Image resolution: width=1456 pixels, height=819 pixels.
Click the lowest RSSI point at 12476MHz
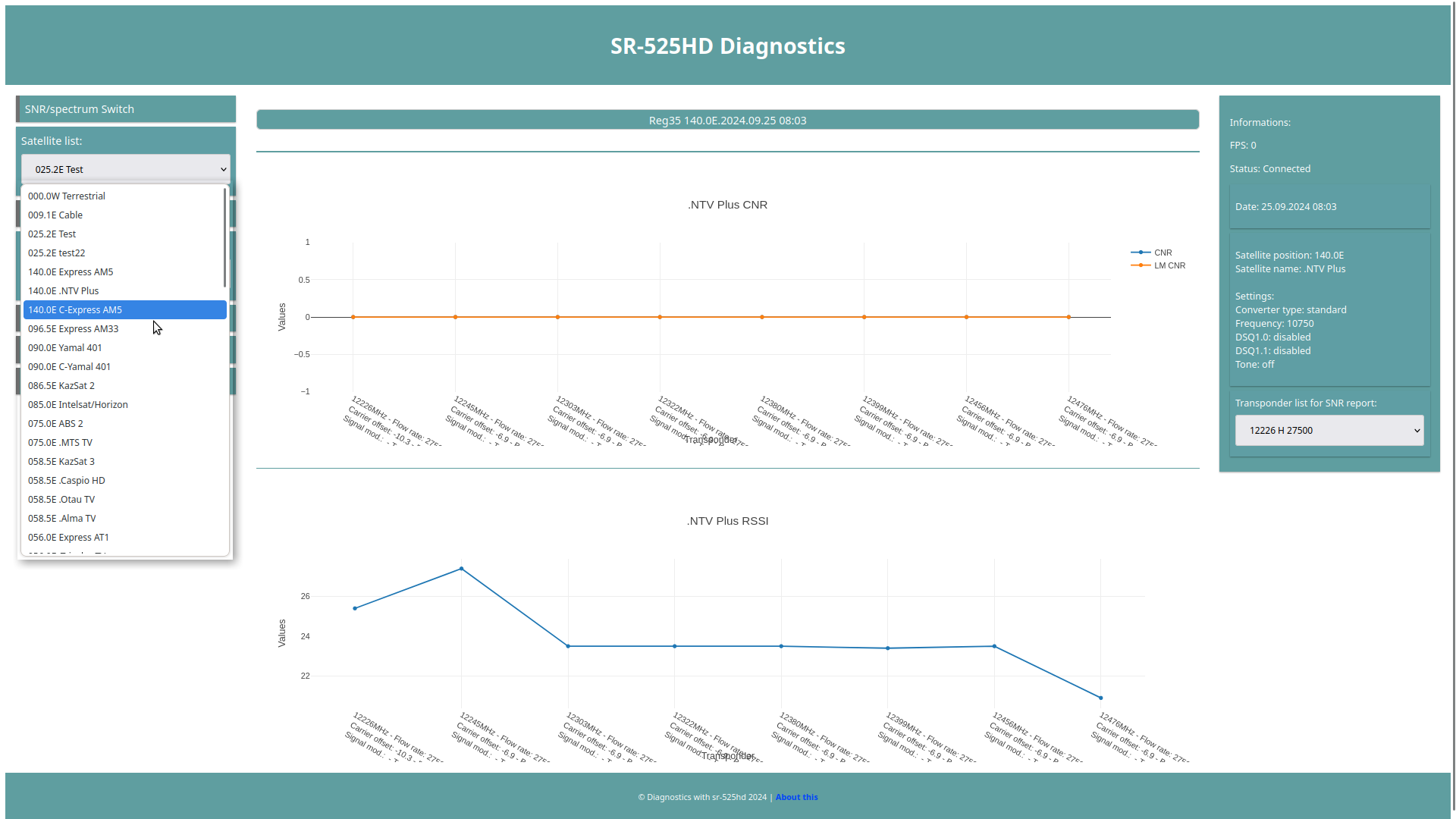point(1101,698)
